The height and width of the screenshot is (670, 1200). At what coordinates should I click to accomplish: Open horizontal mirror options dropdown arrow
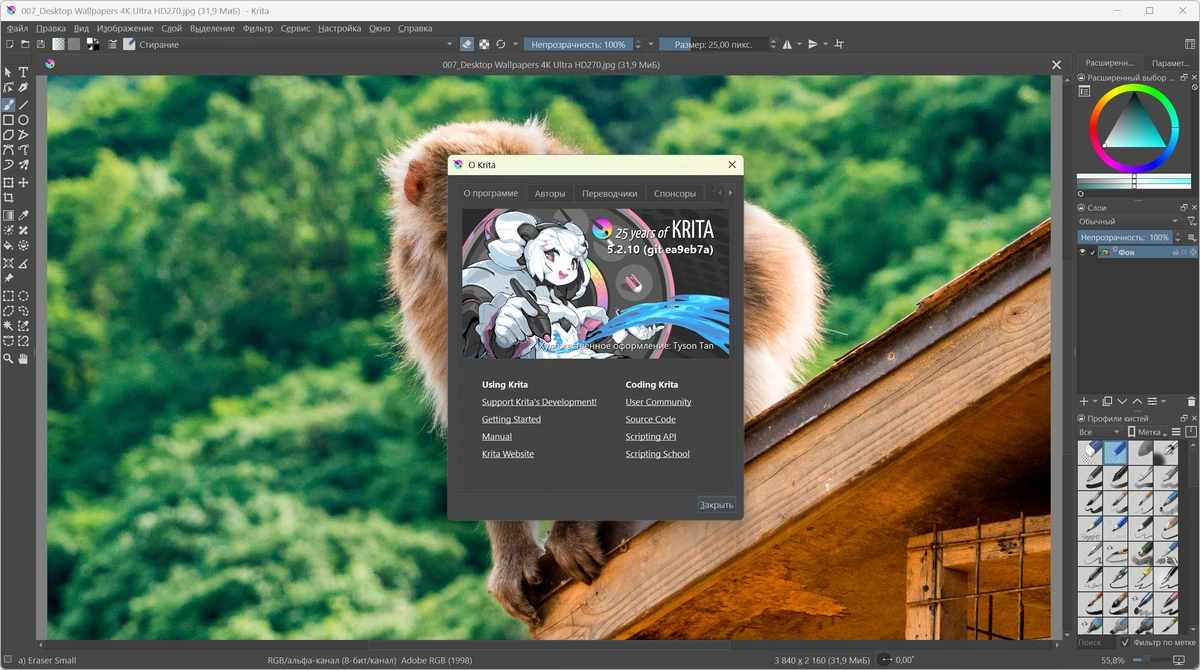pyautogui.click(x=798, y=44)
